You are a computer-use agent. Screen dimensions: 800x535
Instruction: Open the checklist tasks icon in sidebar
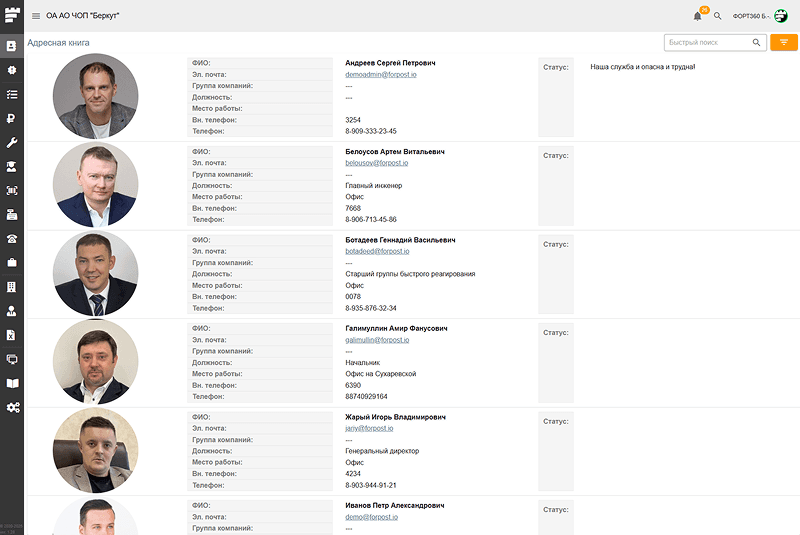(x=12, y=94)
